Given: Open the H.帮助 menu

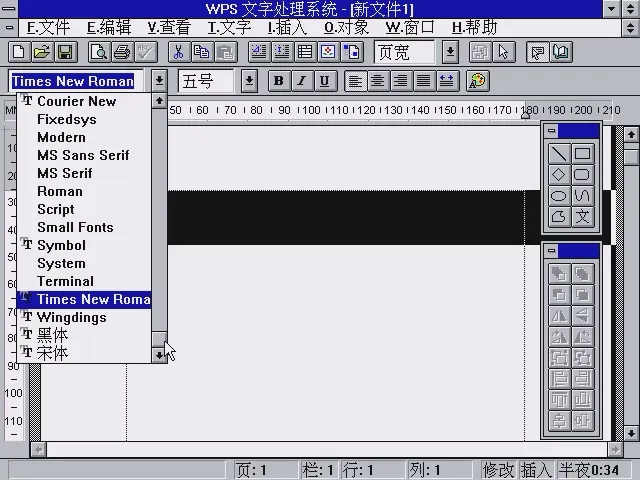Looking at the screenshot, I should pos(474,28).
